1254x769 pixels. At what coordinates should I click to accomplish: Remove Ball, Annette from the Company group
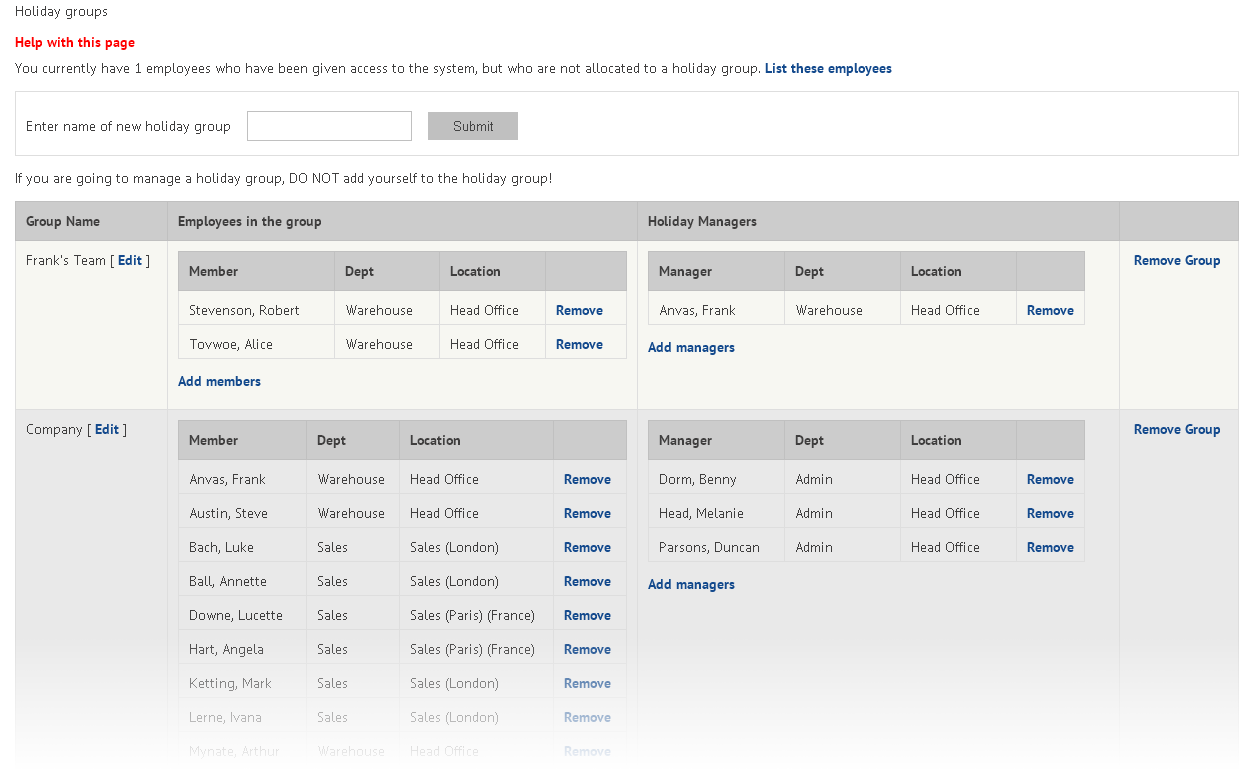tap(587, 581)
